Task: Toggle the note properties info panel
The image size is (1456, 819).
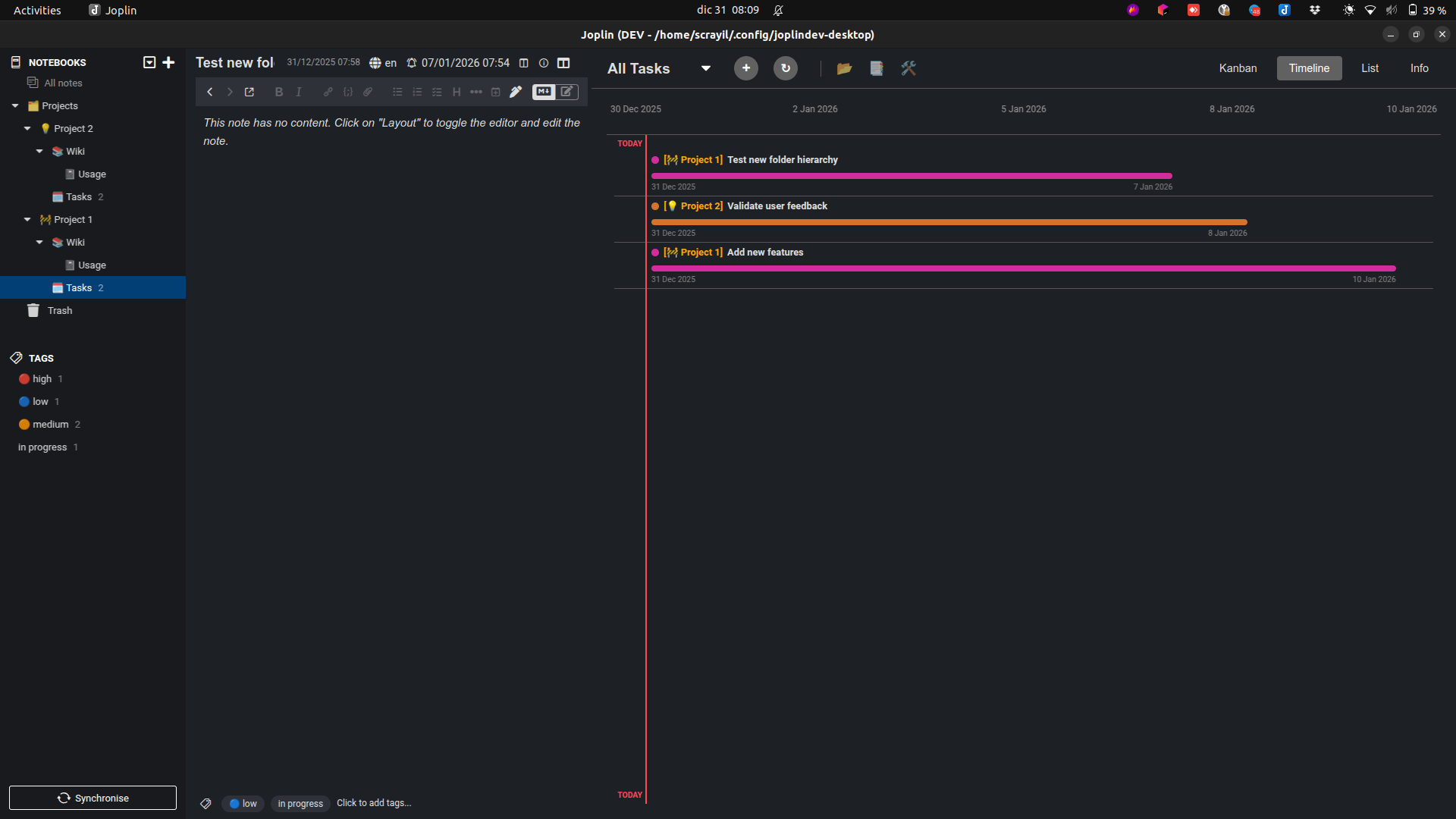Action: [x=544, y=63]
